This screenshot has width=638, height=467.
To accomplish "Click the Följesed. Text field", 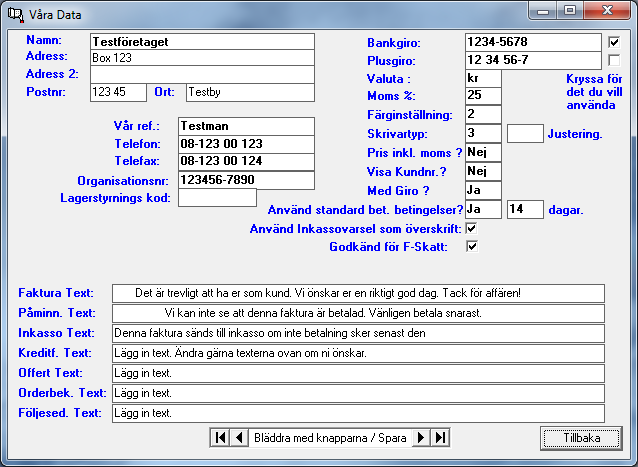I will pos(358,413).
